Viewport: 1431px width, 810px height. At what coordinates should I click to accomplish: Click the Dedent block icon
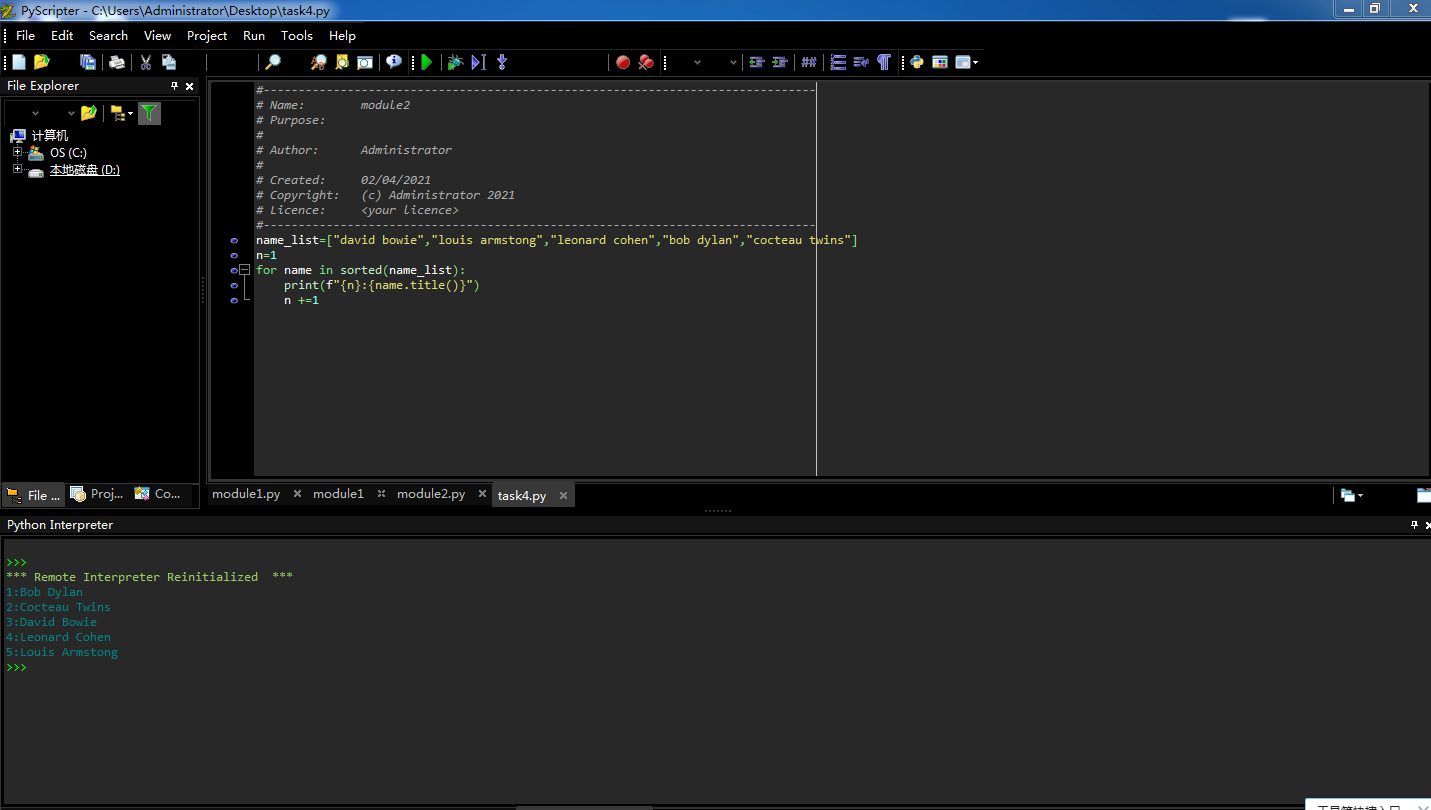[x=757, y=62]
